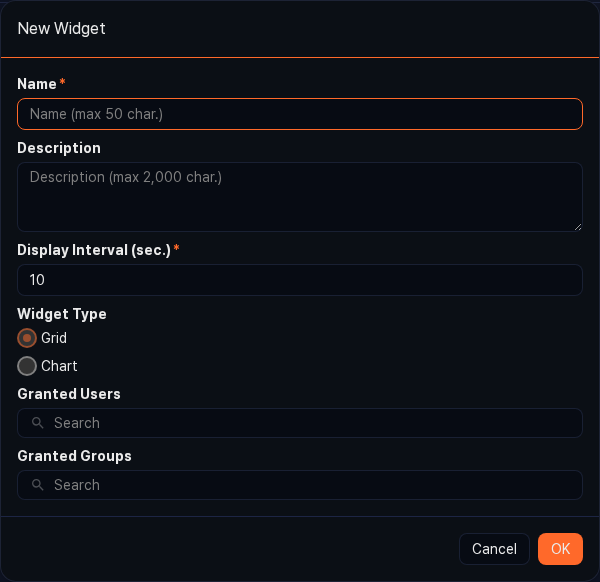Open the Granted Users search box
This screenshot has height=582, width=600.
point(310,423)
